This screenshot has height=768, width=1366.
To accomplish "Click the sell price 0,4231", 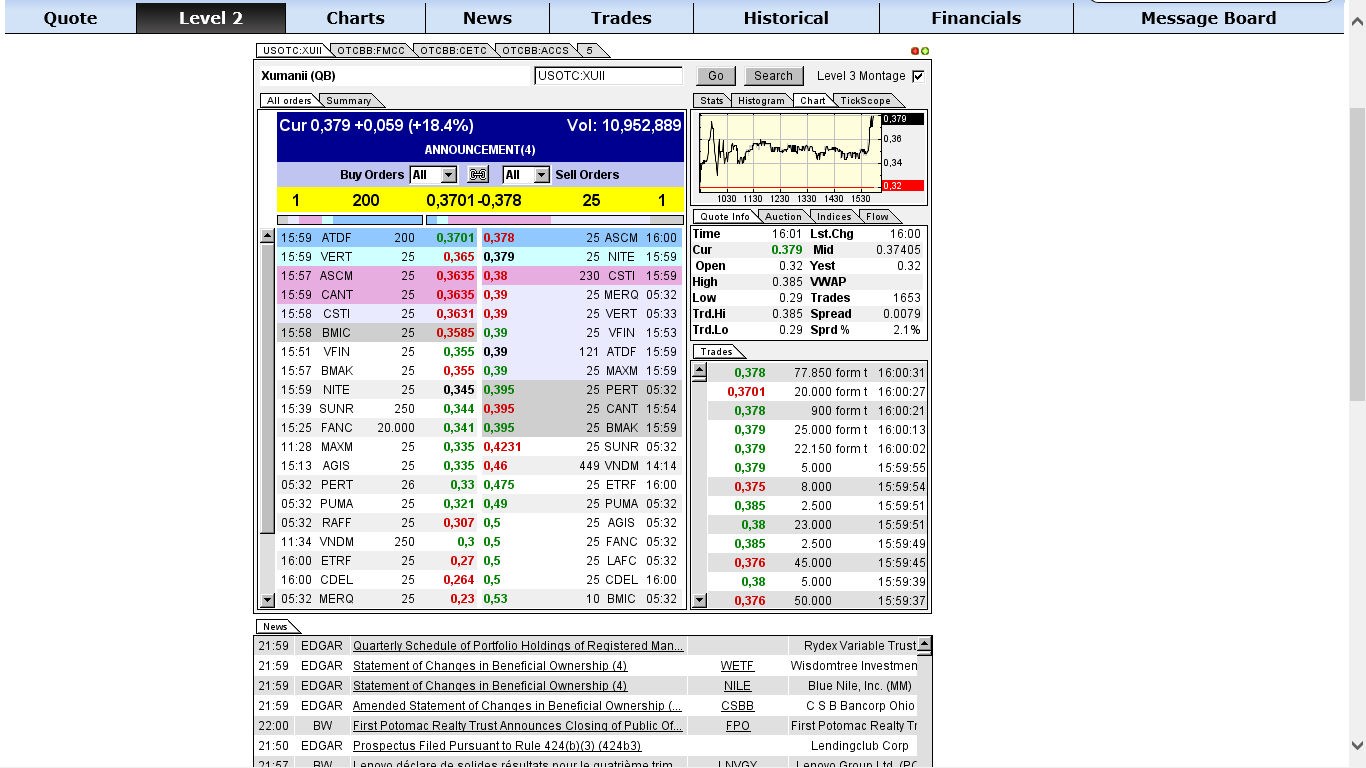I will coord(502,447).
